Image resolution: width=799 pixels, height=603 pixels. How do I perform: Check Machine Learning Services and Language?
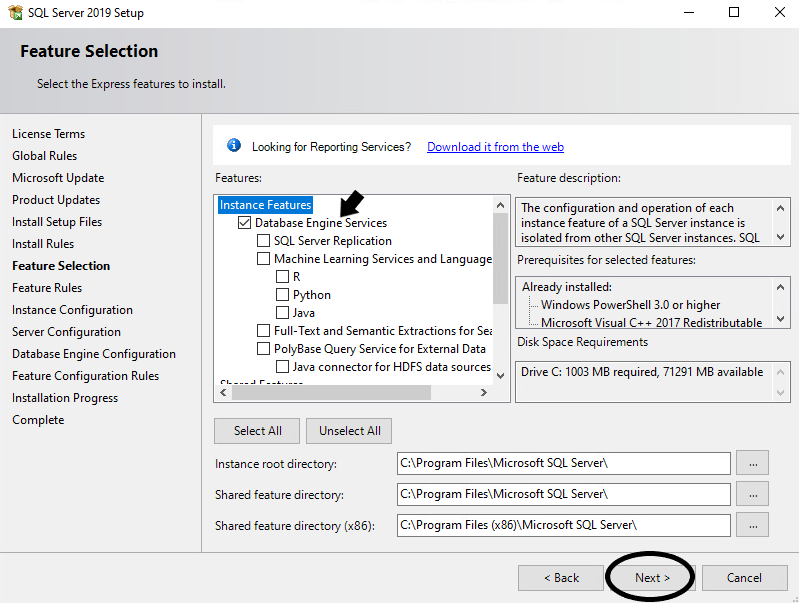click(x=263, y=258)
